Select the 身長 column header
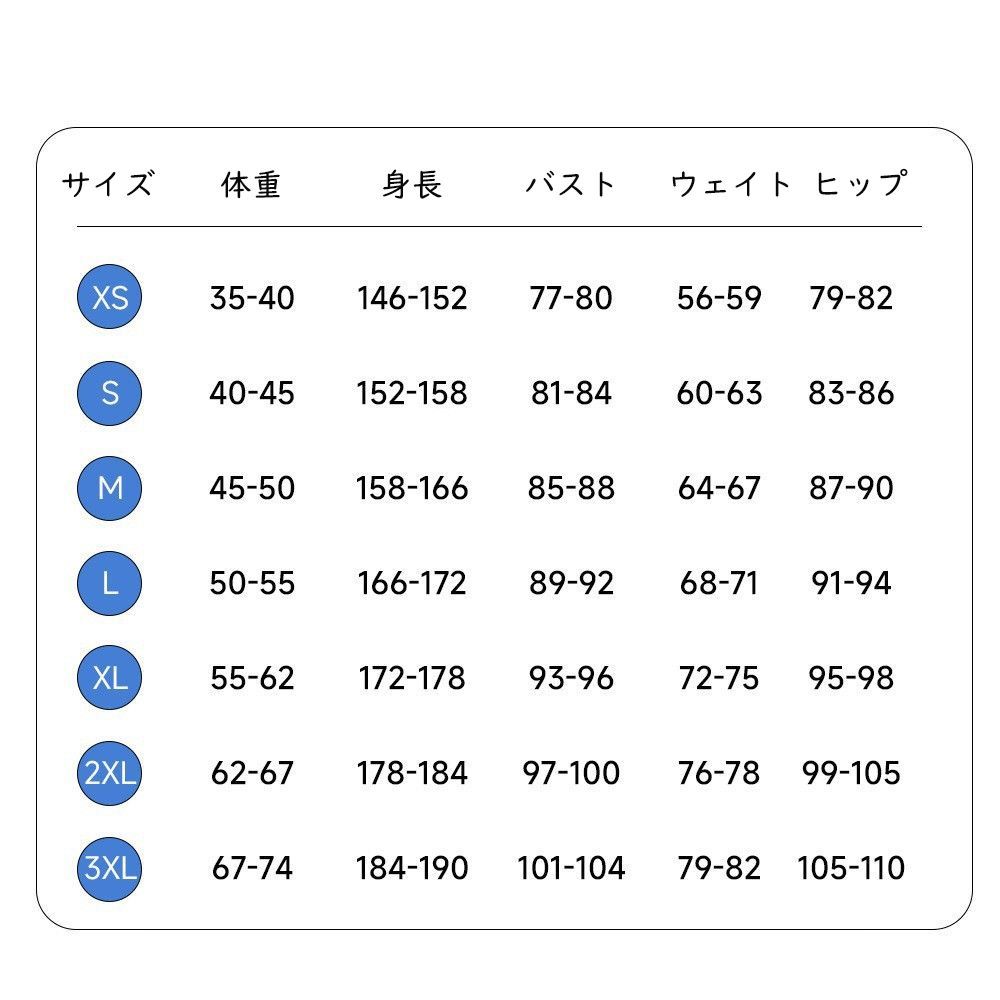The width and height of the screenshot is (1000, 1000). click(411, 185)
